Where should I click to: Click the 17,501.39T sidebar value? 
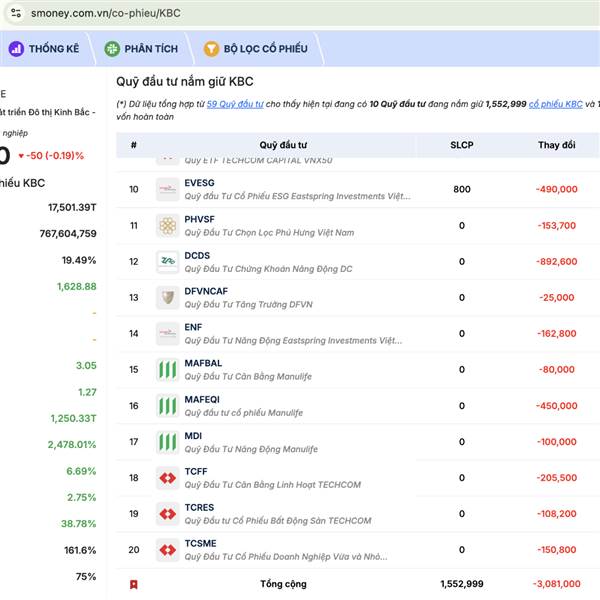(72, 207)
